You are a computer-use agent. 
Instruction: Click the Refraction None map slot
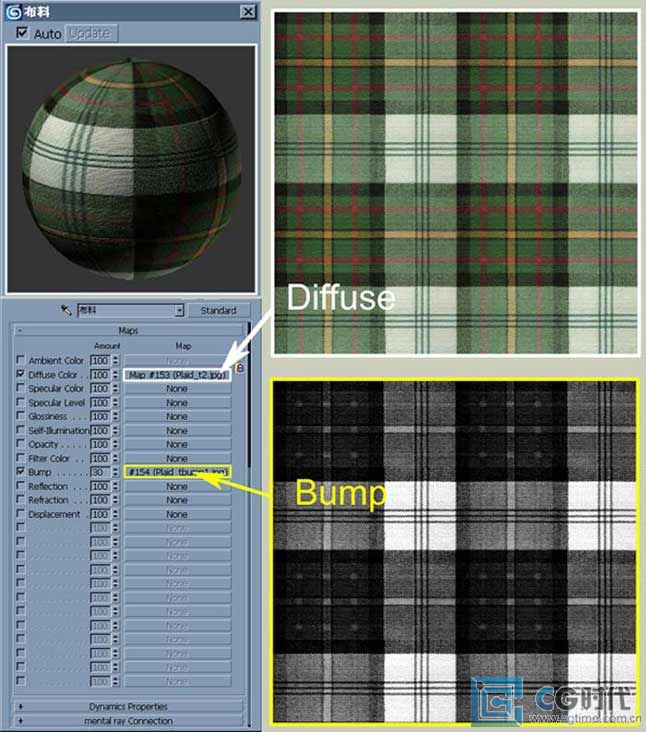(x=177, y=500)
